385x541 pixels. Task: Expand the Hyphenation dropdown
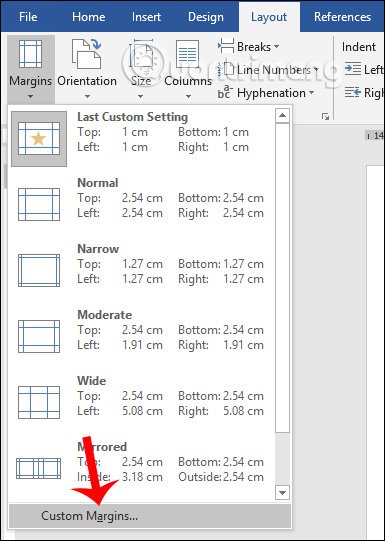click(x=266, y=93)
